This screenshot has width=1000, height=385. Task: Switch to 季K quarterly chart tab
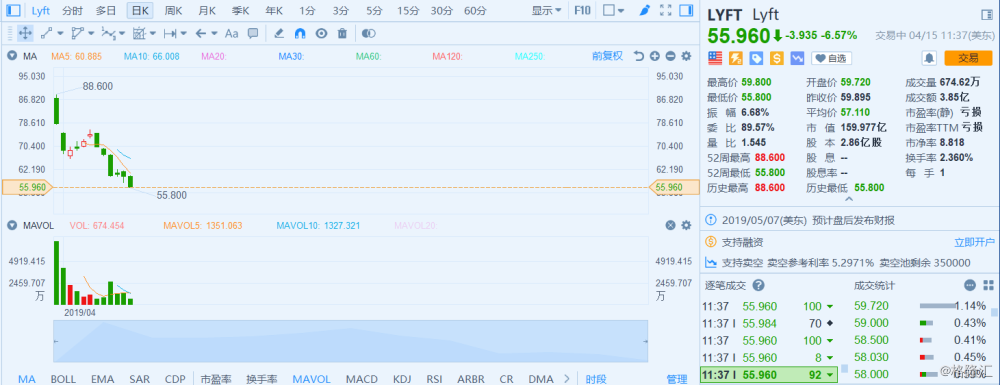click(240, 10)
